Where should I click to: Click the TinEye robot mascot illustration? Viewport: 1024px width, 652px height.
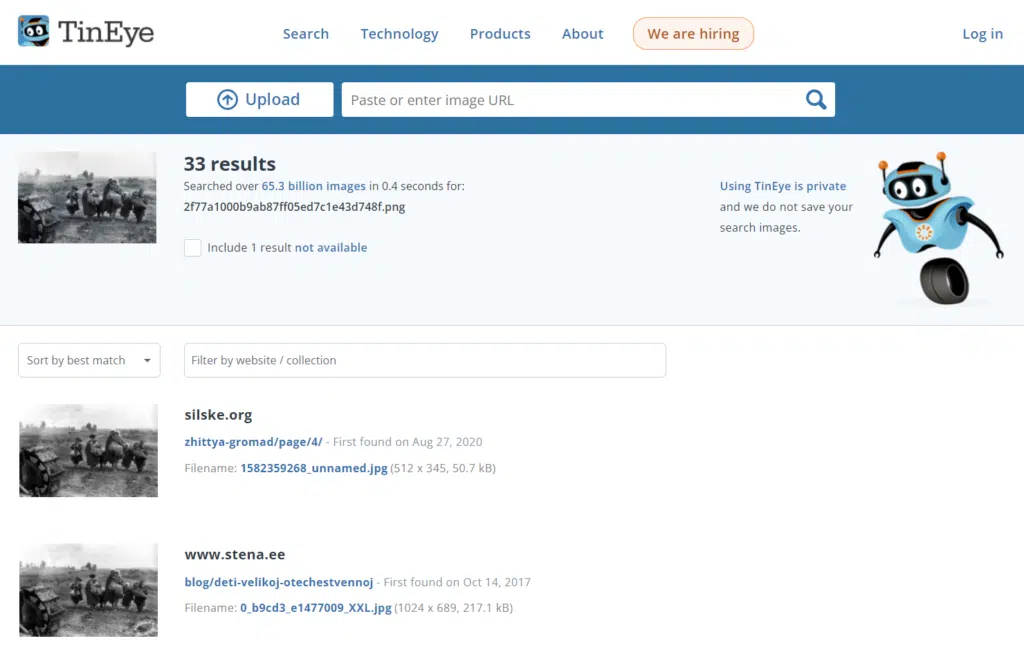pyautogui.click(x=936, y=229)
